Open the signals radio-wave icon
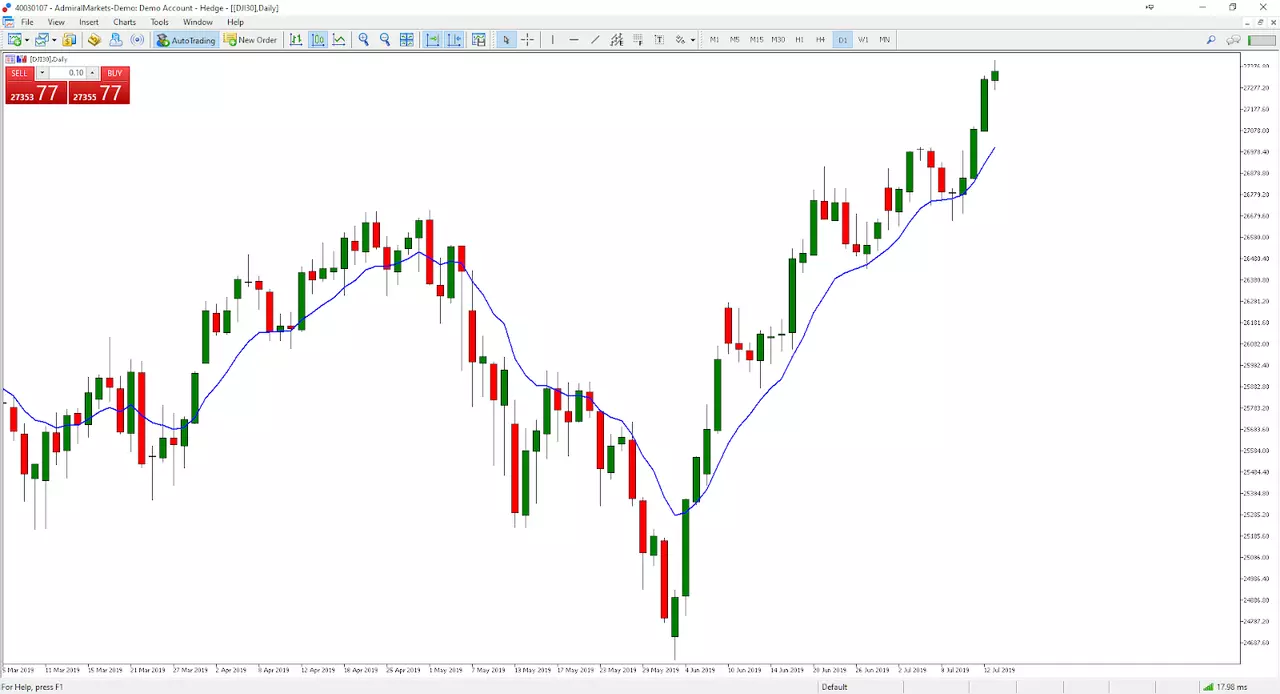Image resolution: width=1280 pixels, height=694 pixels. point(137,40)
